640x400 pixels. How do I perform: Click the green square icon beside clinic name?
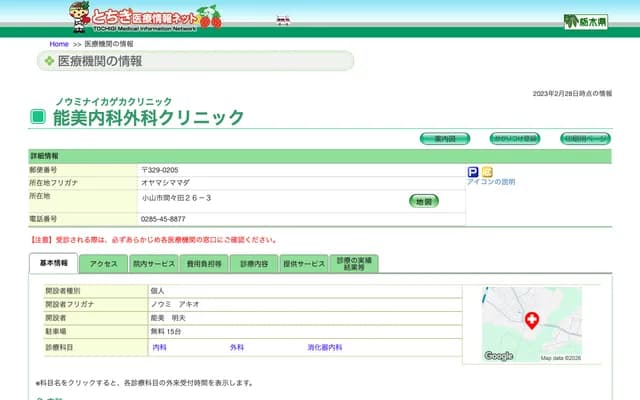[x=38, y=117]
